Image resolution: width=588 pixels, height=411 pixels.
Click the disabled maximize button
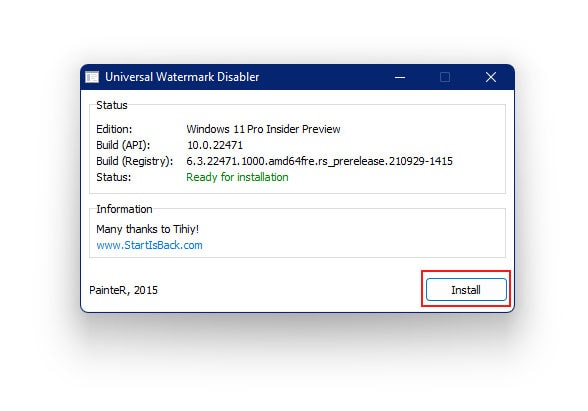pos(445,77)
